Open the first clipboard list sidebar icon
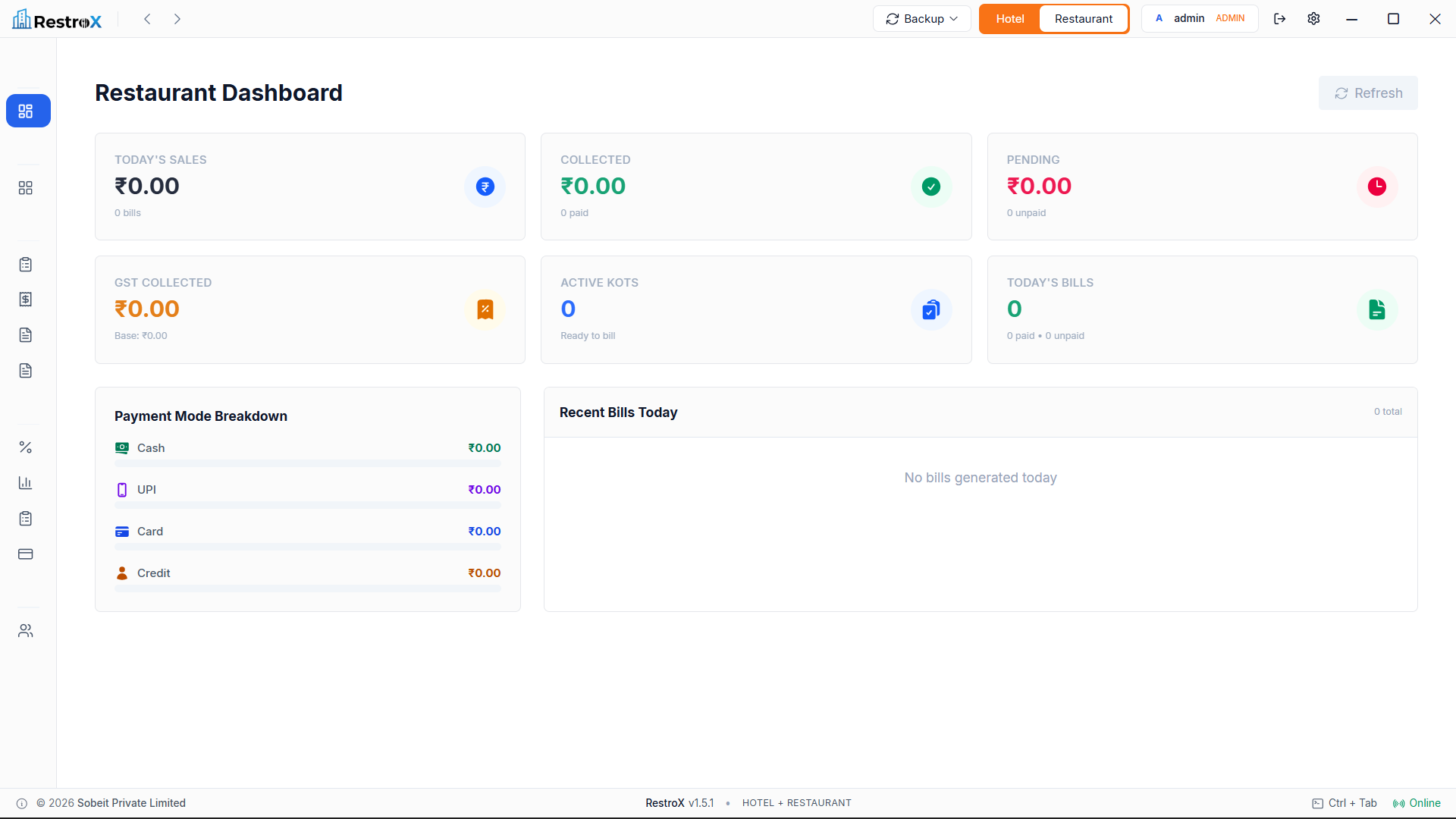The image size is (1456, 819). pos(25,265)
